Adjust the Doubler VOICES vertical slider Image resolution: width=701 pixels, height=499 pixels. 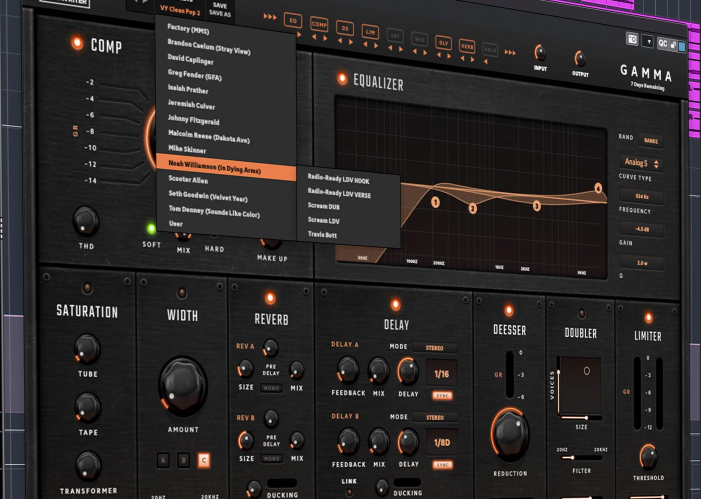559,385
